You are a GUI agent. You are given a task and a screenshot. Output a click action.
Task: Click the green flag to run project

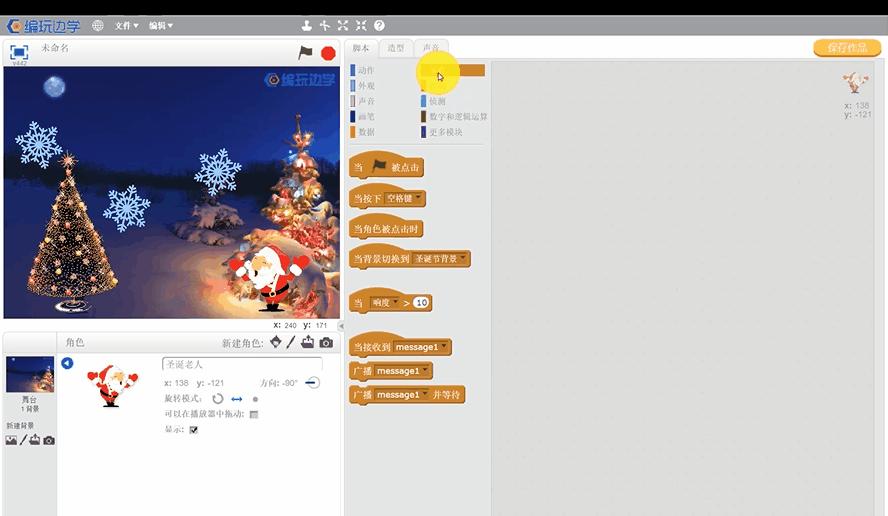(305, 52)
